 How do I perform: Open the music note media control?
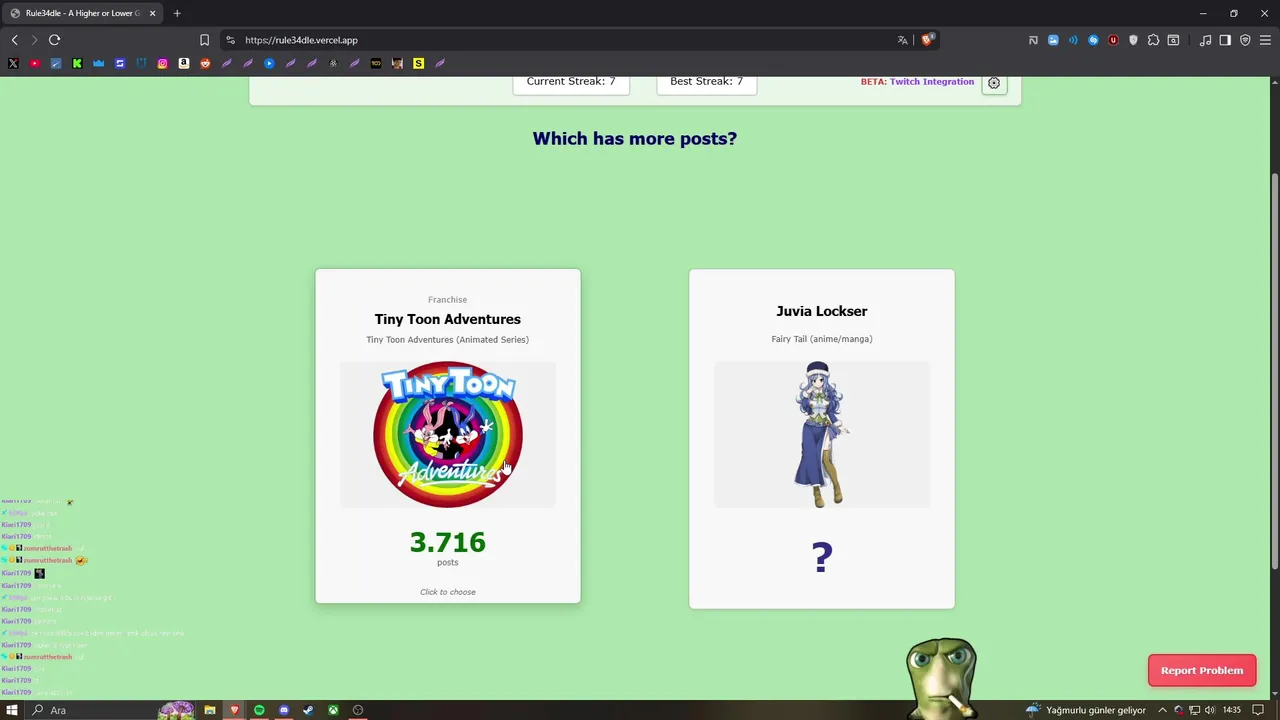(x=1205, y=40)
